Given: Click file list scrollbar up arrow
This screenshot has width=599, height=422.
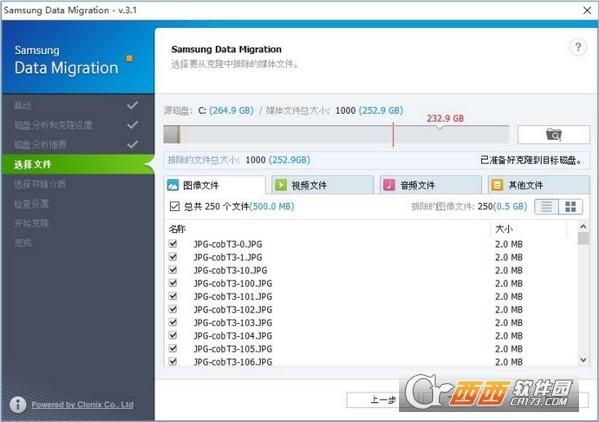Looking at the screenshot, I should coord(583,227).
